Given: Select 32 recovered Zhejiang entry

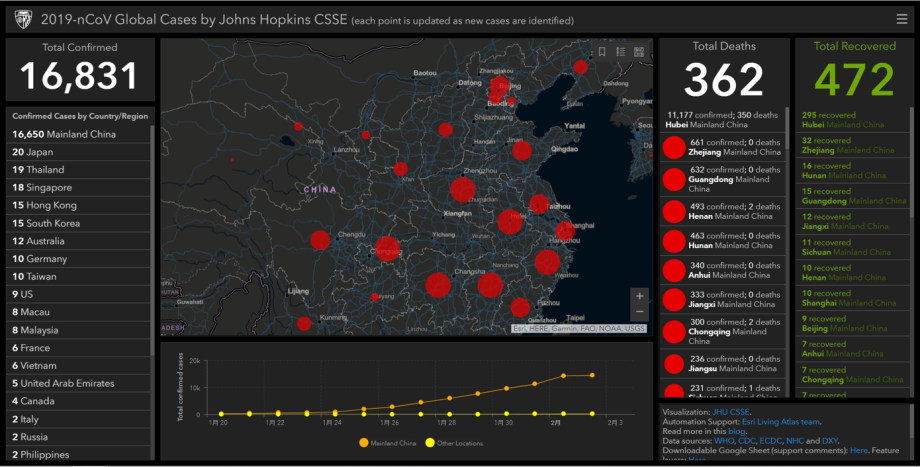Looking at the screenshot, I should tap(853, 145).
